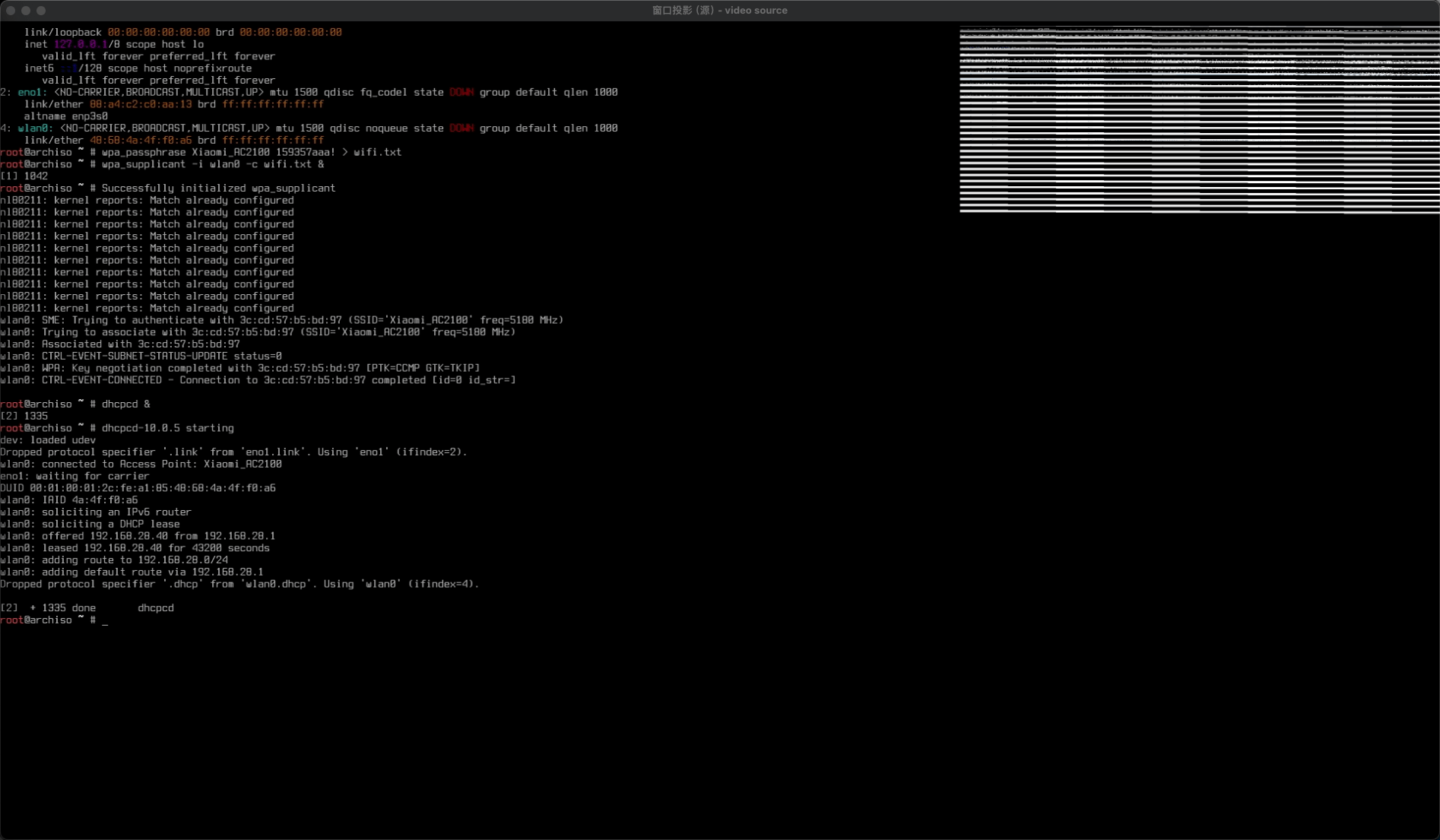Viewport: 1440px width, 840px height.
Task: Click the eno1 'link/ether' MAC address line
Action: (x=173, y=104)
